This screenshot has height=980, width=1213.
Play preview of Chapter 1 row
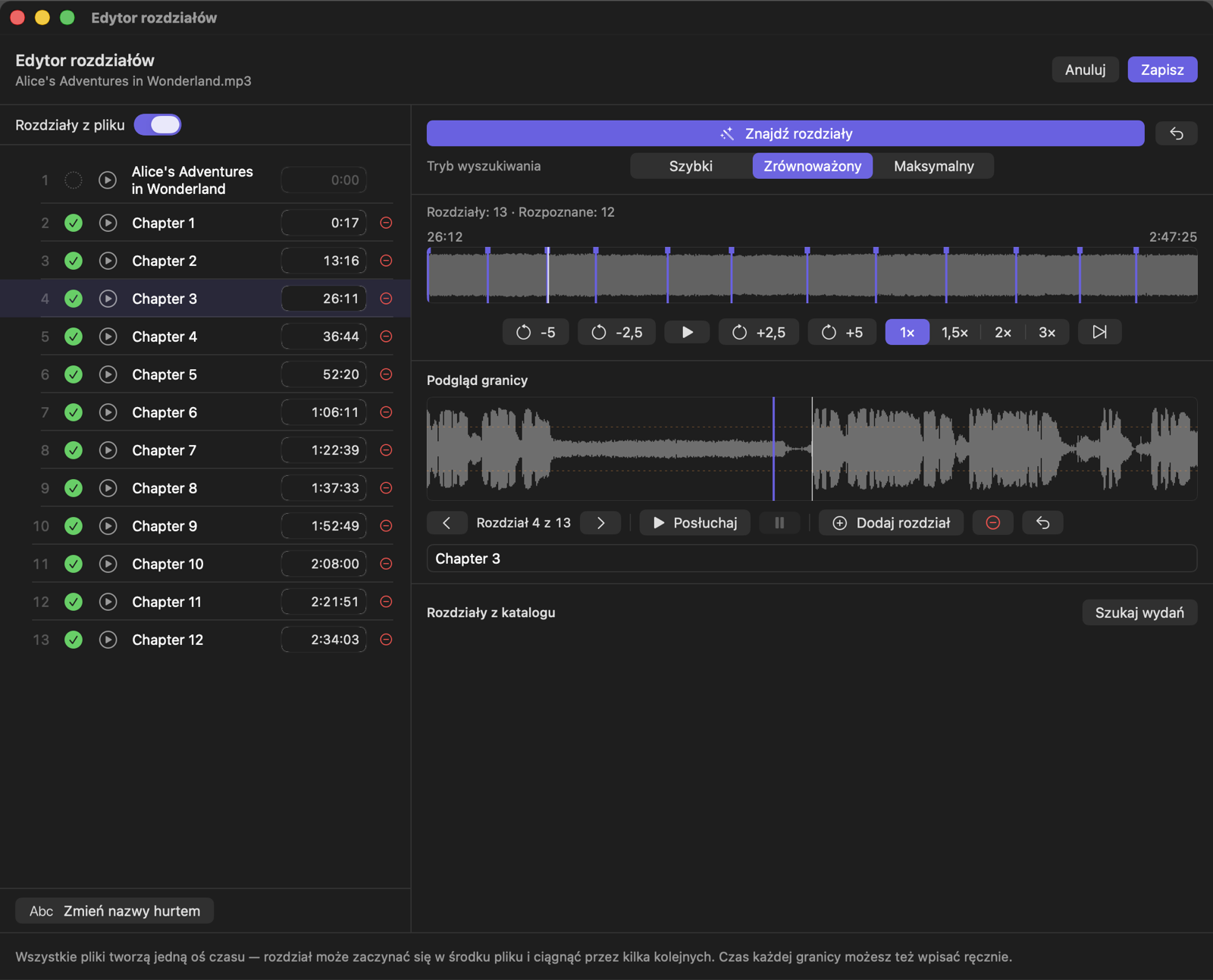(x=108, y=223)
